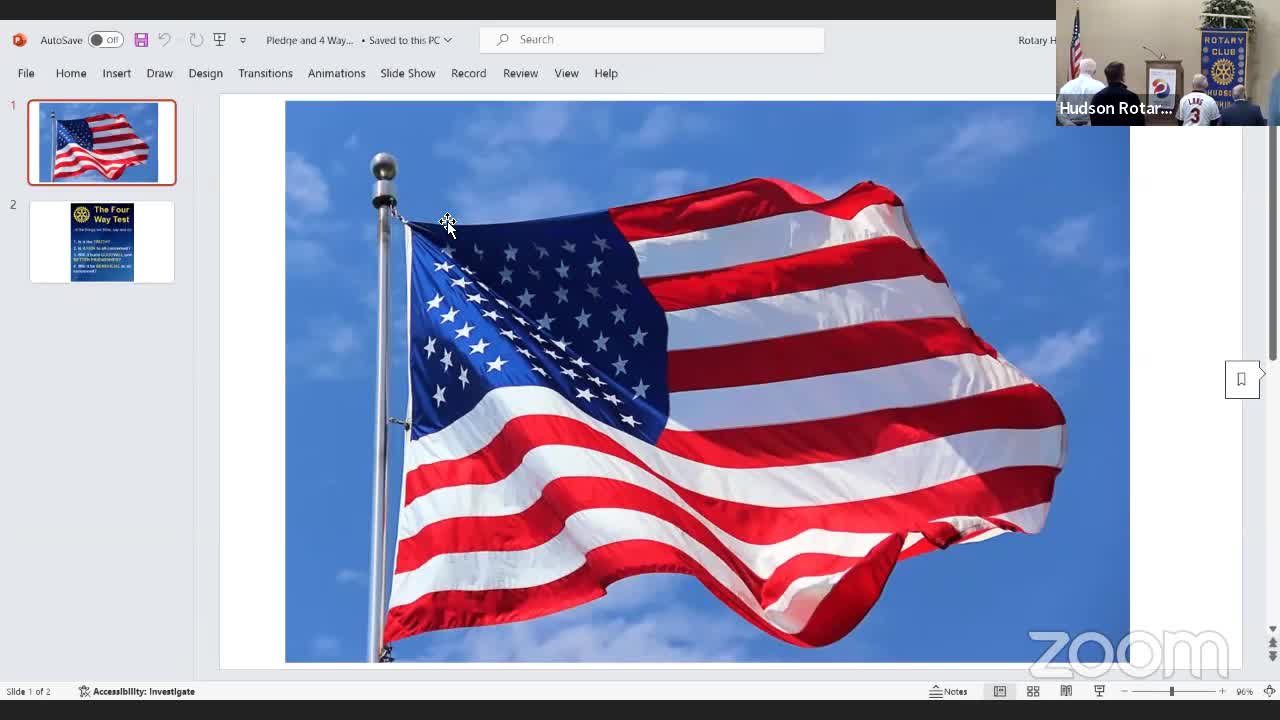Image resolution: width=1280 pixels, height=720 pixels.
Task: Select slide 2 Four Way Test thumbnail
Action: click(x=102, y=242)
